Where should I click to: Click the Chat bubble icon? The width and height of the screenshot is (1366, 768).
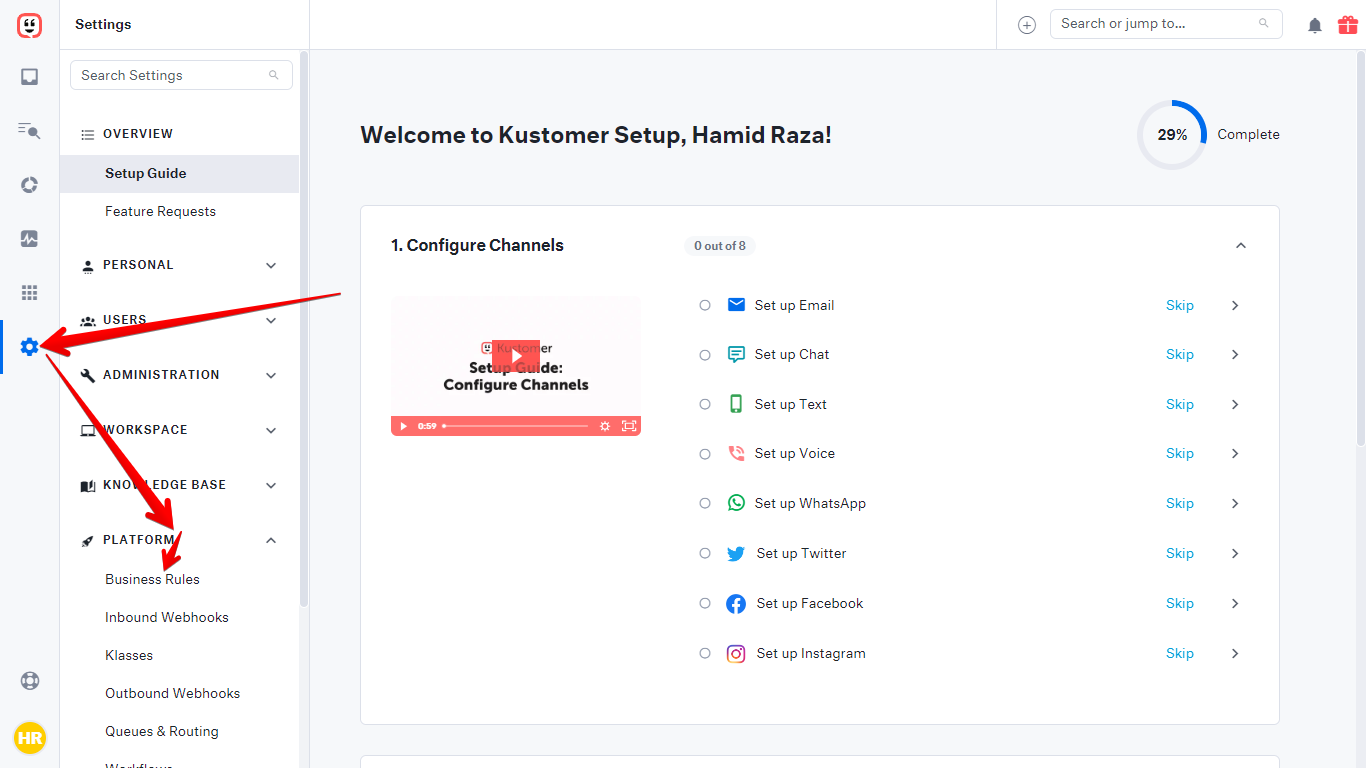tap(736, 354)
